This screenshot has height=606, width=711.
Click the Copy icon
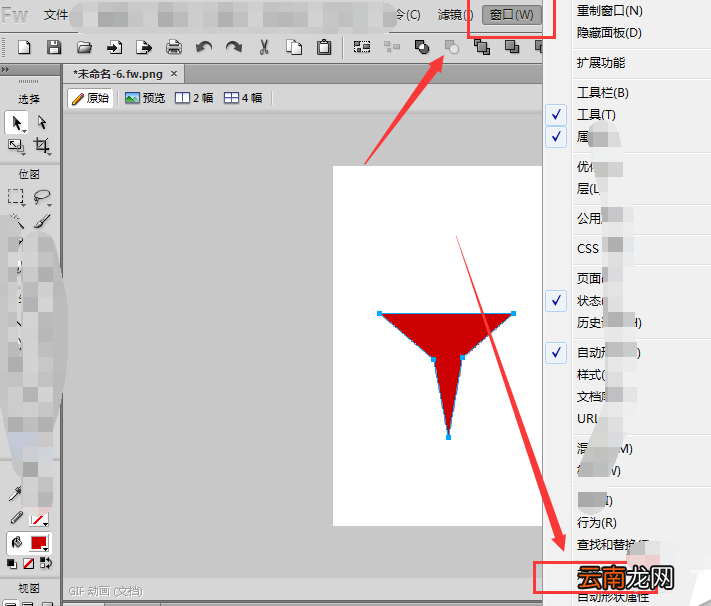294,47
